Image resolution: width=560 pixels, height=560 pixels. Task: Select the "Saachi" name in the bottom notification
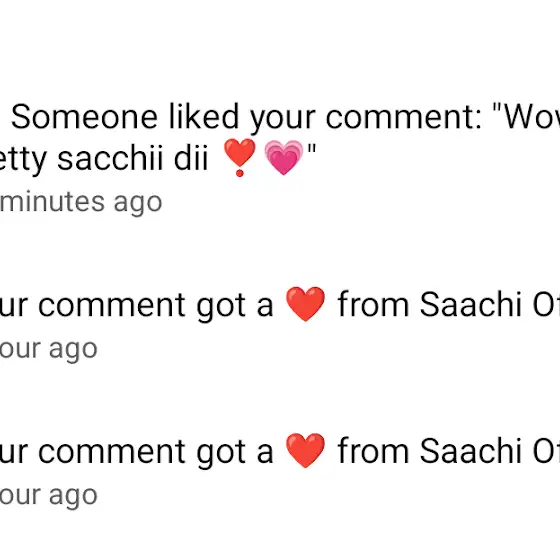pyautogui.click(x=471, y=450)
